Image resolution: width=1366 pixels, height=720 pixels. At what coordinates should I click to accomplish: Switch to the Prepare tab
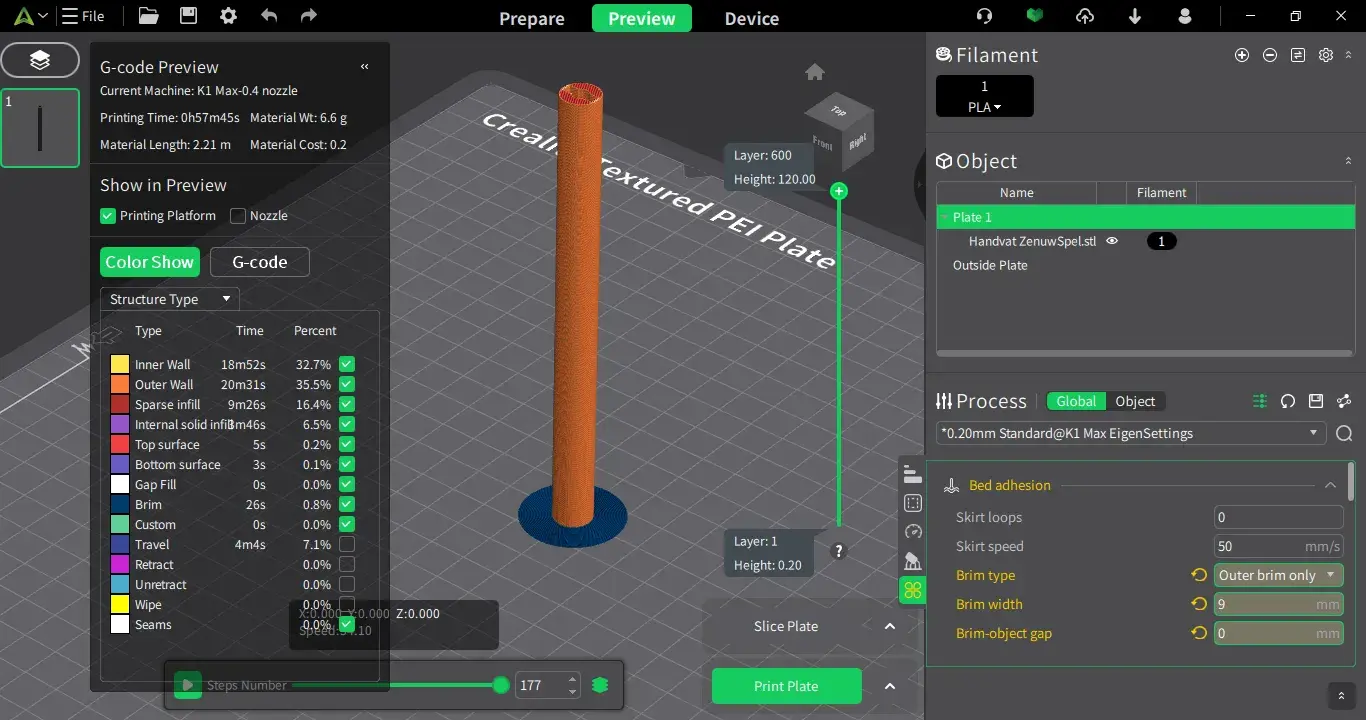click(532, 19)
